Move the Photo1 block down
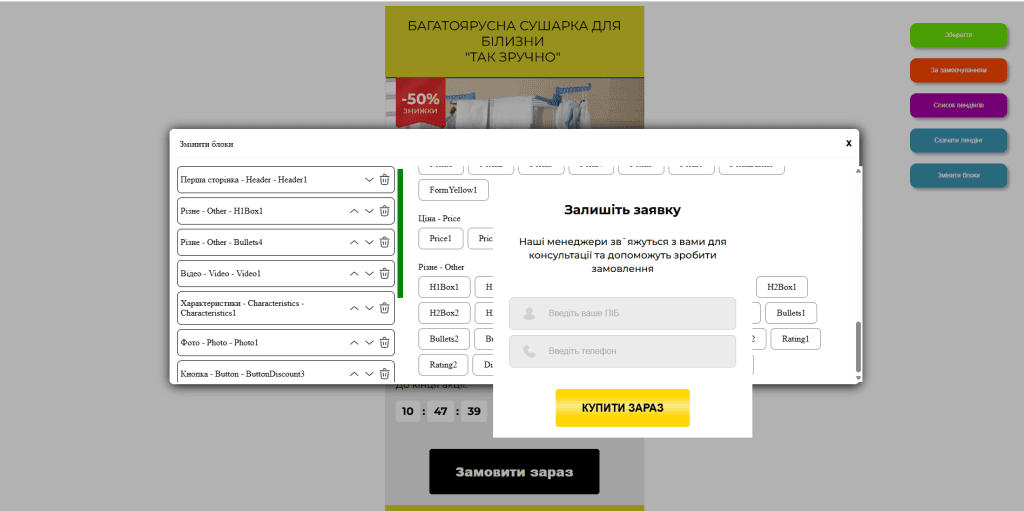1024x511 pixels. (369, 342)
